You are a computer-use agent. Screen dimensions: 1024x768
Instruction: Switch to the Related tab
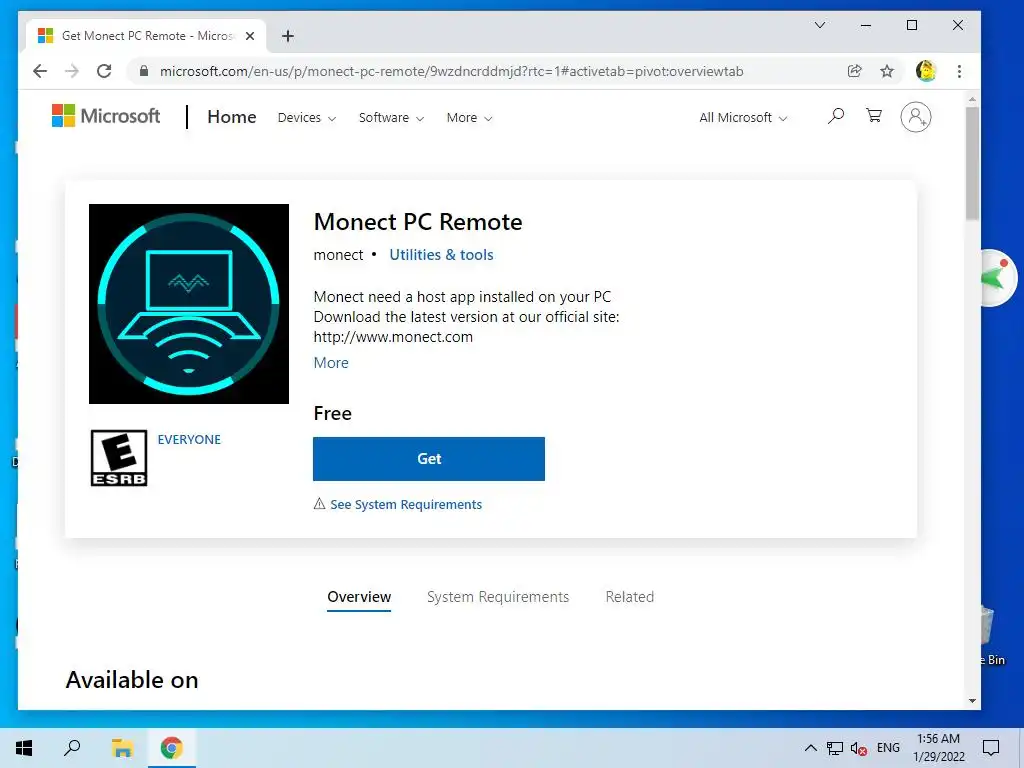[630, 597]
